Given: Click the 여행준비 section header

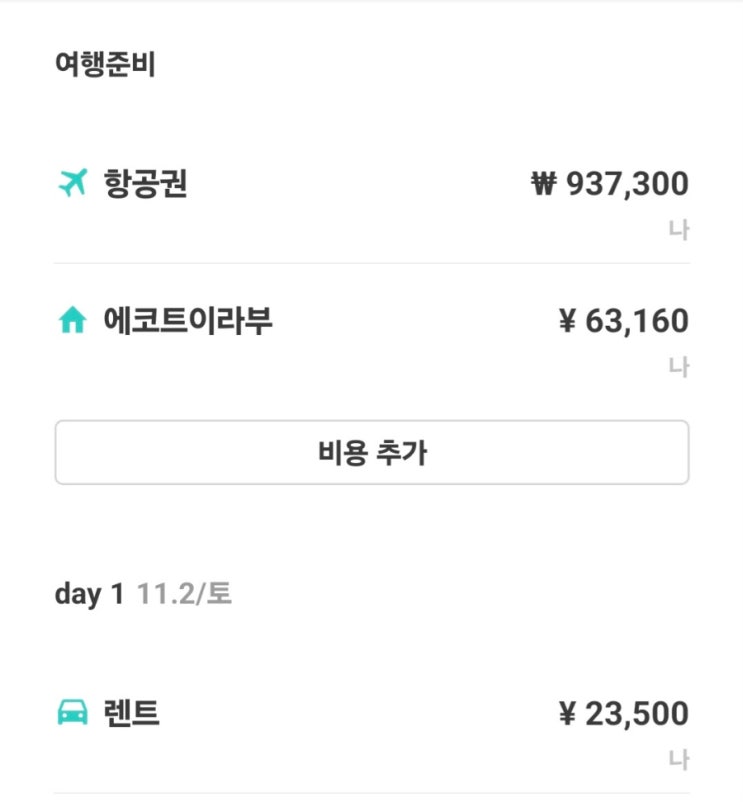Looking at the screenshot, I should 105,65.
